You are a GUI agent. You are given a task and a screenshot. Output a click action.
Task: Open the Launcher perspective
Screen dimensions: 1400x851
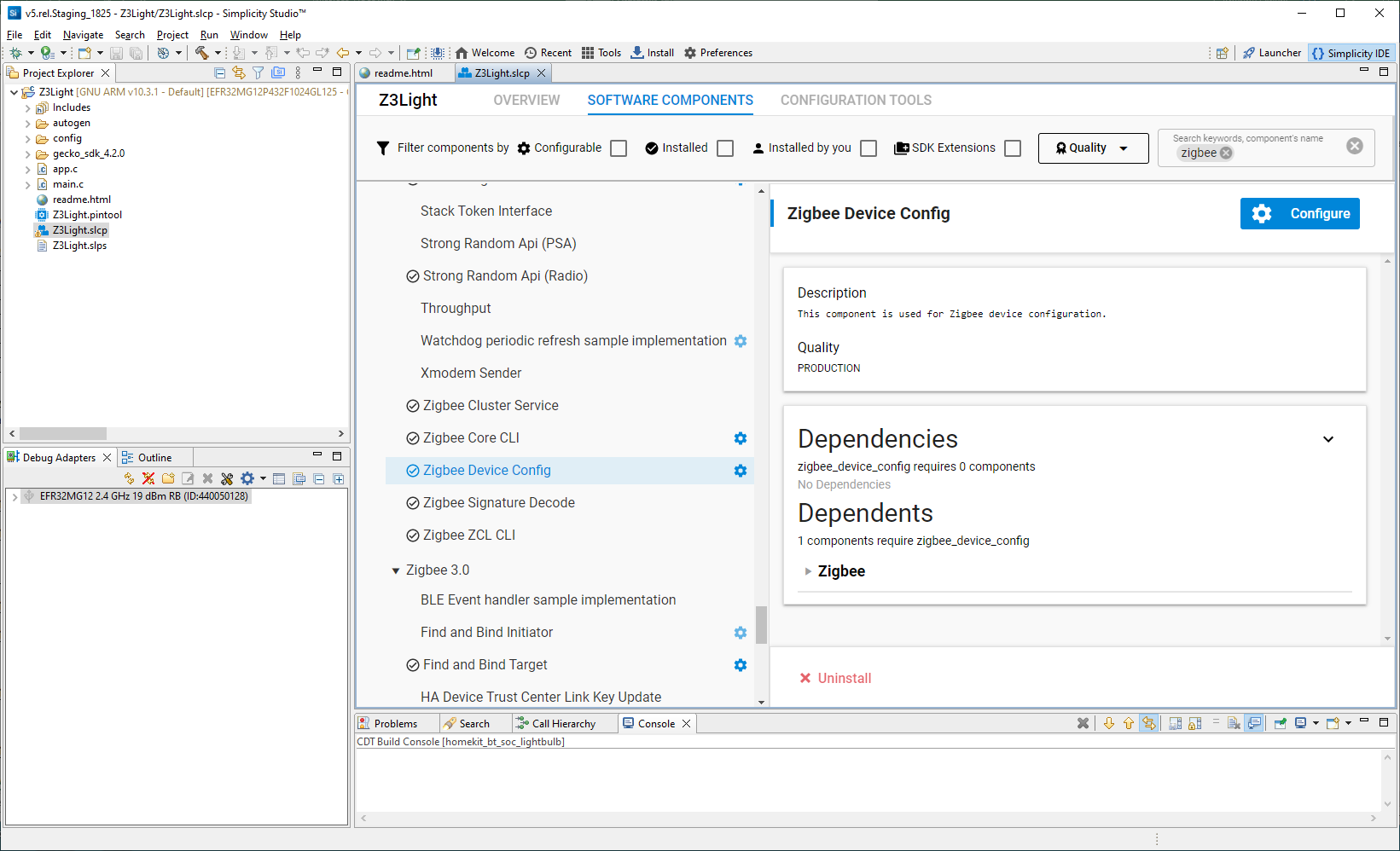tap(1271, 53)
